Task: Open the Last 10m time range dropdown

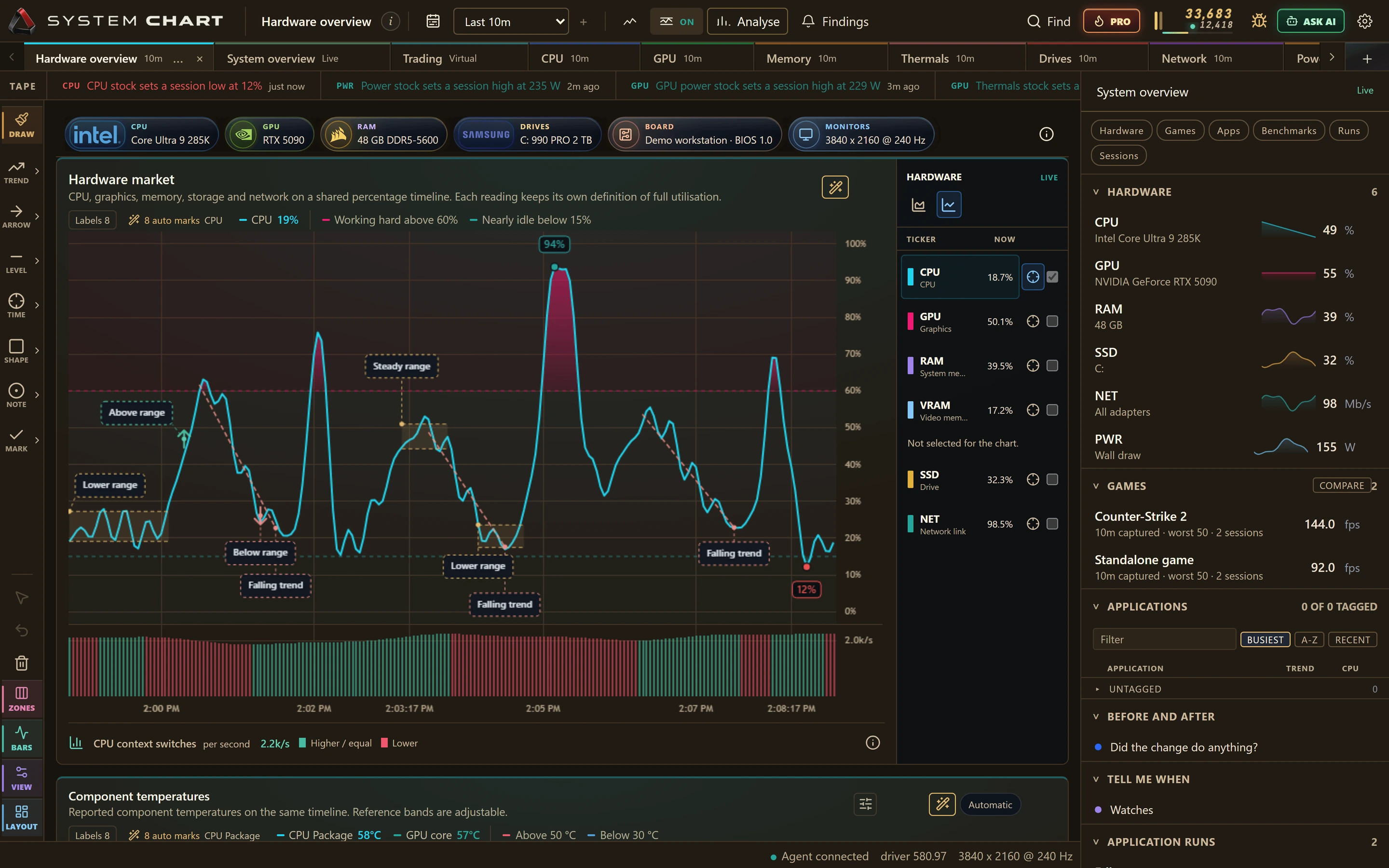Action: tap(511, 21)
